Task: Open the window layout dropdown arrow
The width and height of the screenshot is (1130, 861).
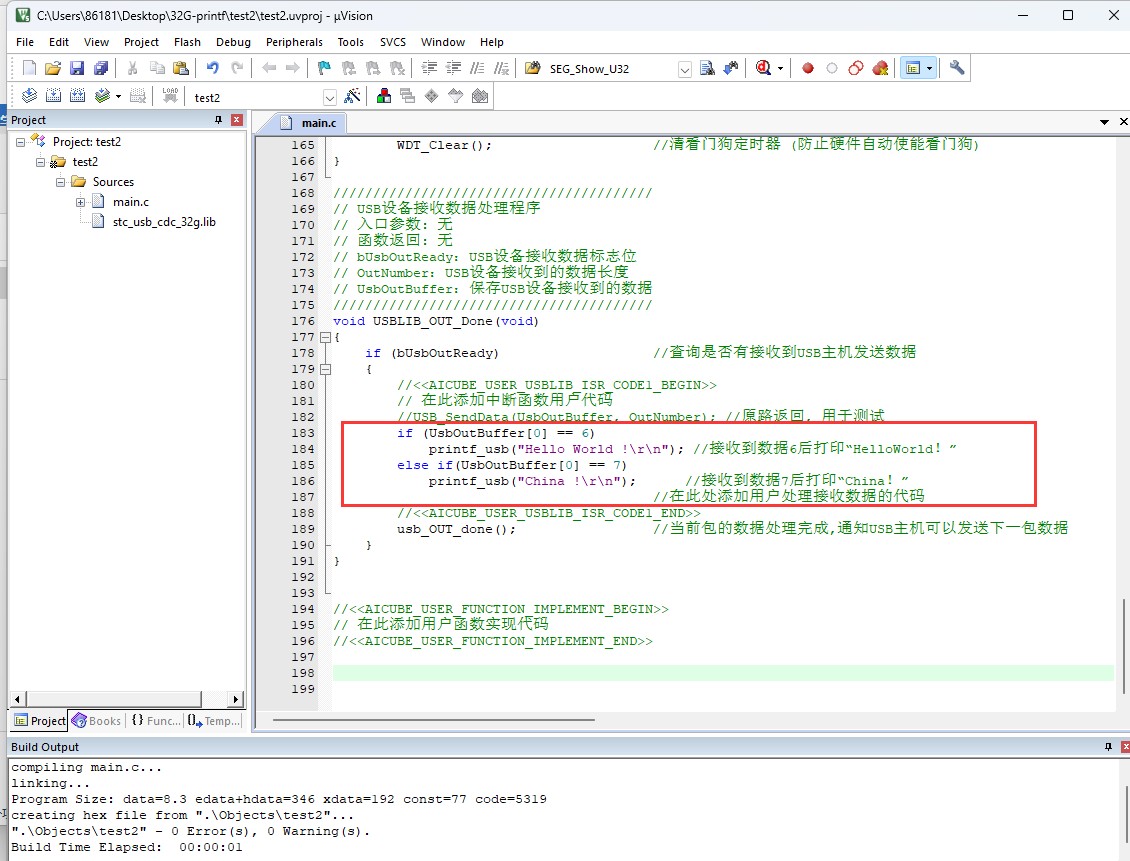Action: click(930, 69)
